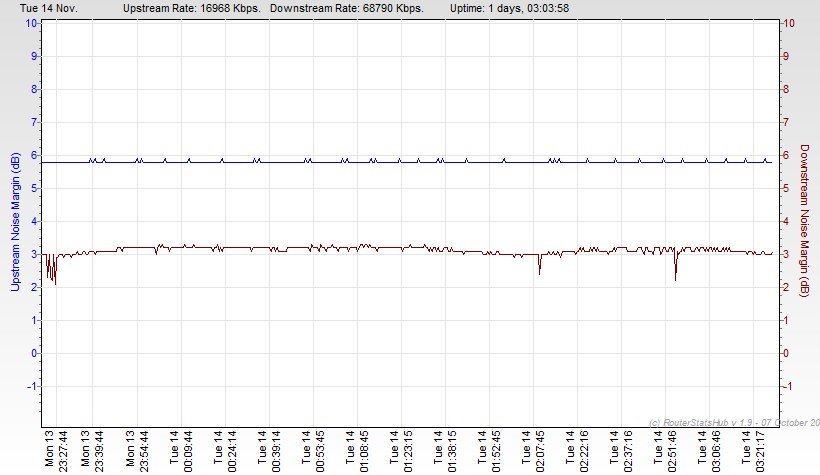The height and width of the screenshot is (475, 820).
Task: Click the Tue 14 00:53:45 time label
Action: (314, 450)
